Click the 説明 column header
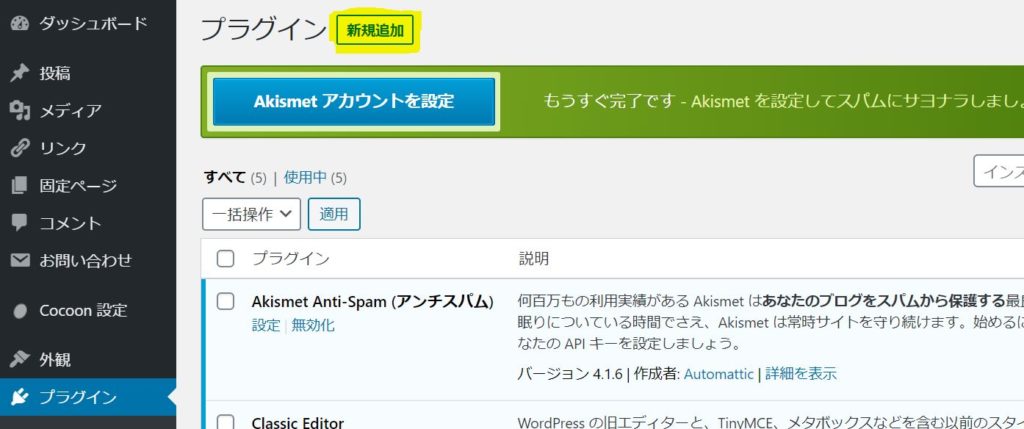 click(x=534, y=259)
